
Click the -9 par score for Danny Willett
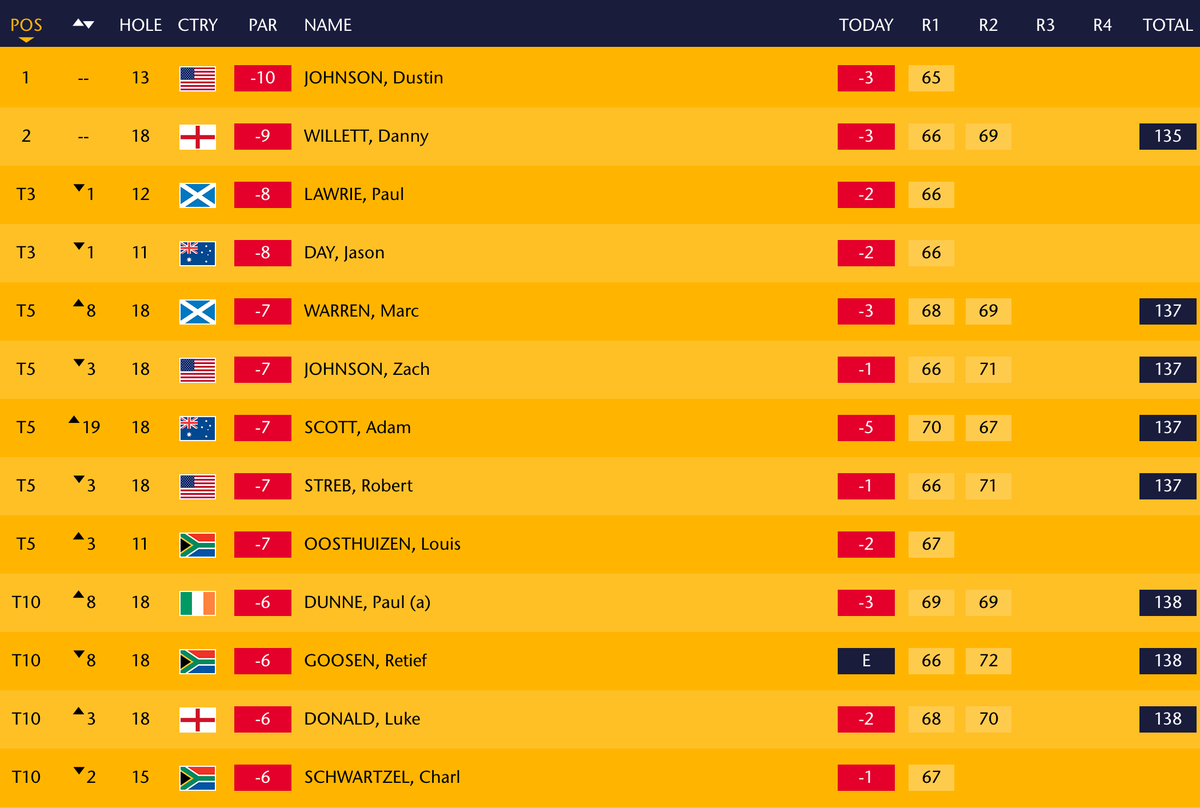[262, 136]
